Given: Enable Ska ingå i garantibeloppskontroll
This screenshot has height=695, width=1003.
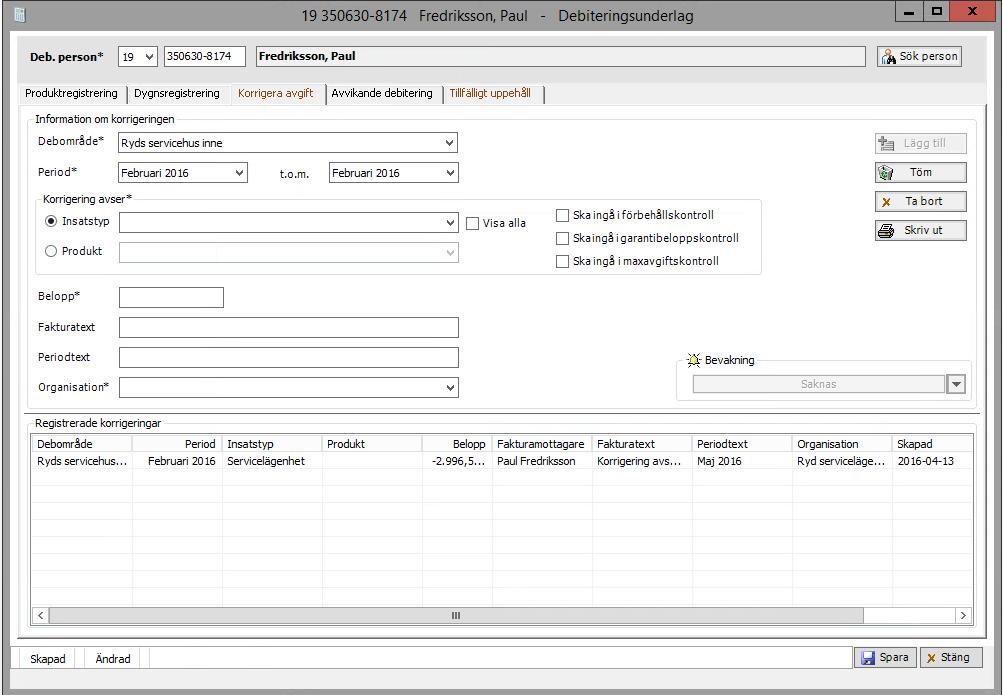Looking at the screenshot, I should point(562,238).
